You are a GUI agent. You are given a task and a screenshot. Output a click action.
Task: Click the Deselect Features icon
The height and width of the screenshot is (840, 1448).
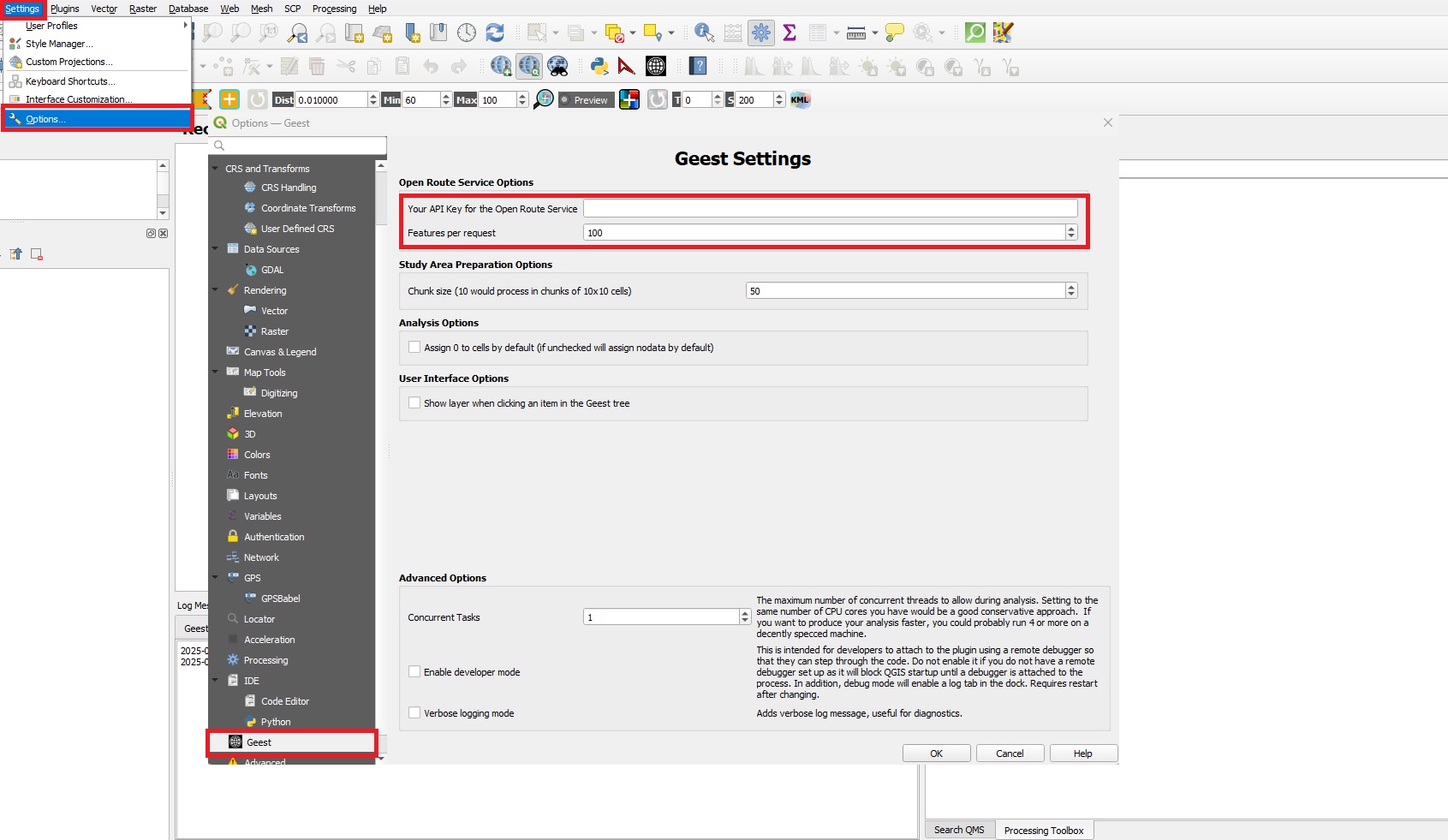614,33
